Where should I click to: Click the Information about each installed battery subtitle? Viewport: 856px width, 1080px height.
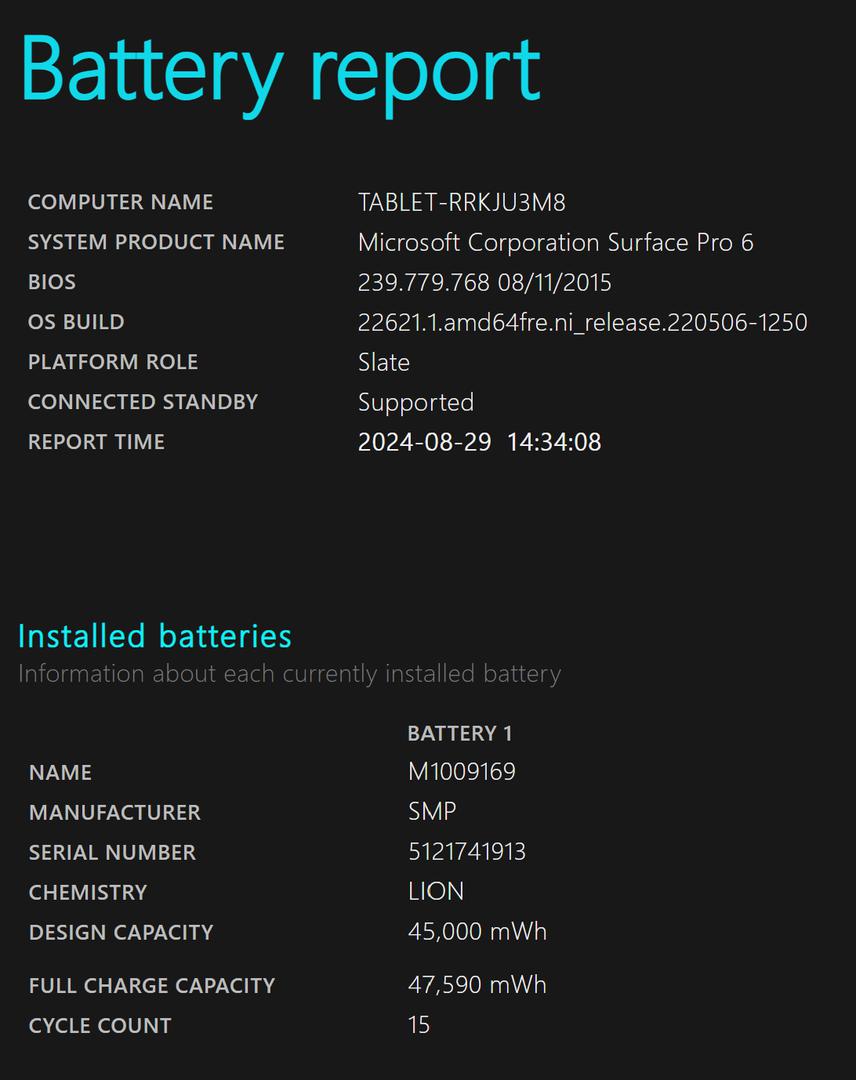tap(289, 674)
